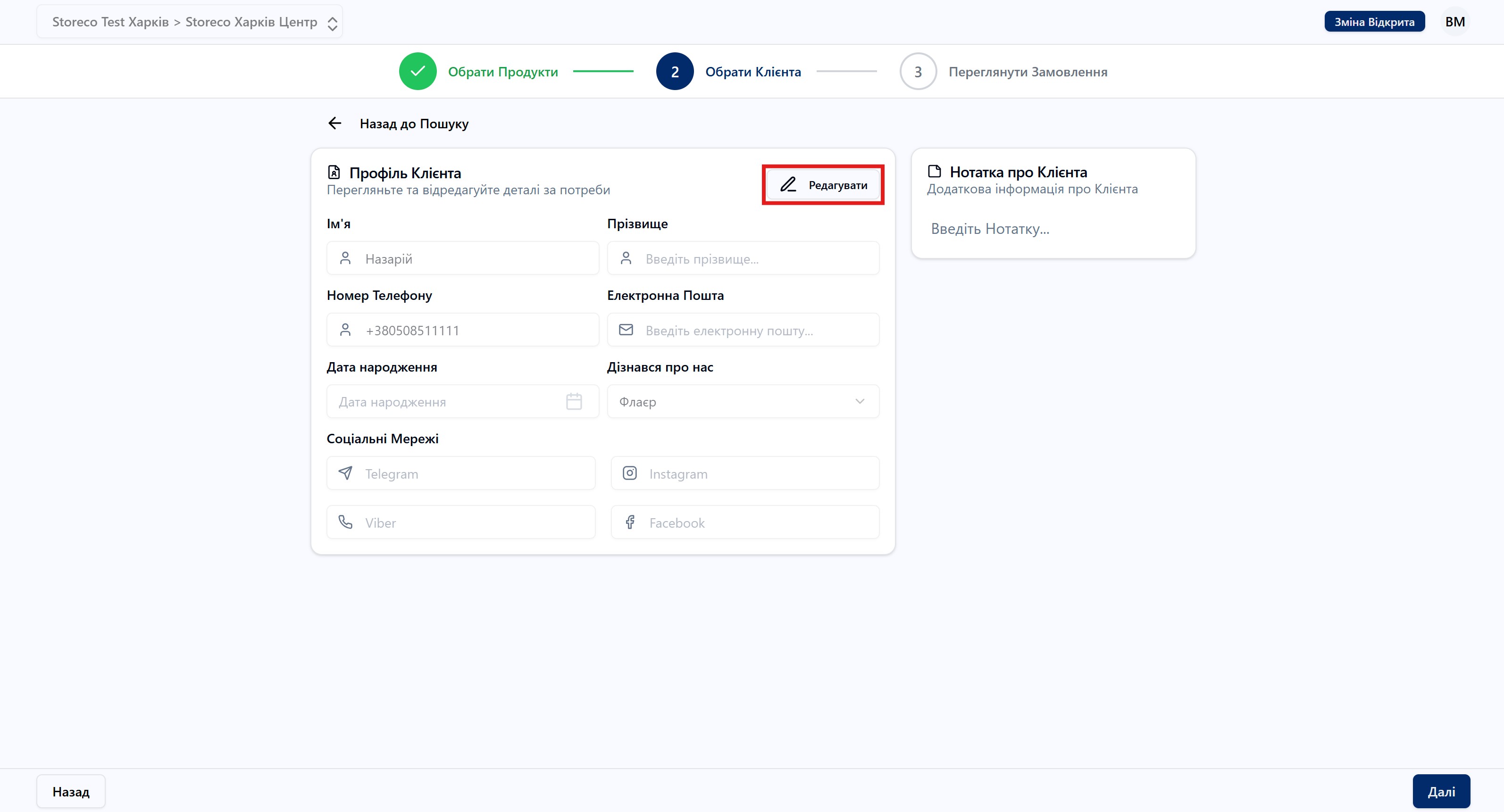The width and height of the screenshot is (1504, 812).
Task: Click the Зміна Відкрита shift badge
Action: 1374,22
